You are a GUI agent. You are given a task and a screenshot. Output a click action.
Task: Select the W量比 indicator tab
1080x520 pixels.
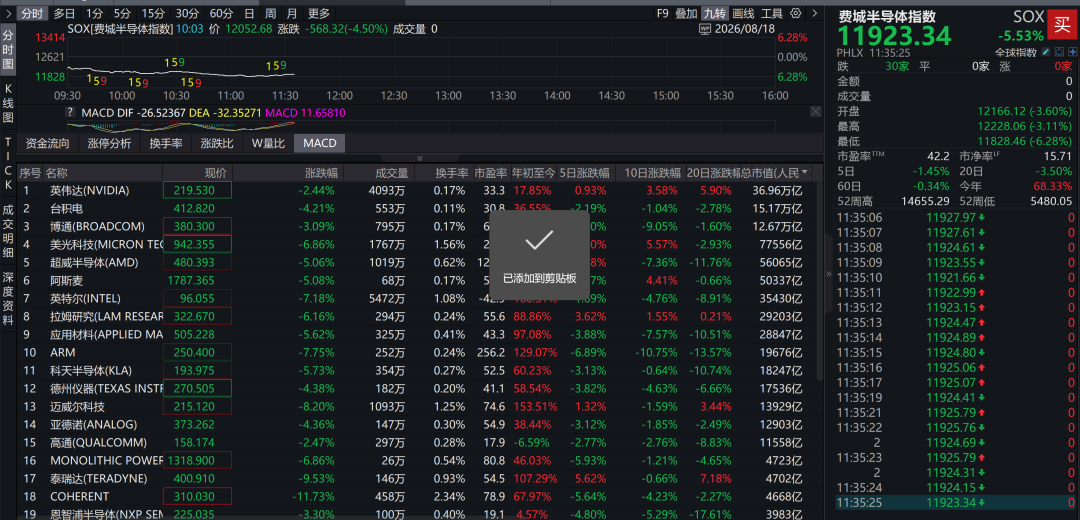coord(268,143)
